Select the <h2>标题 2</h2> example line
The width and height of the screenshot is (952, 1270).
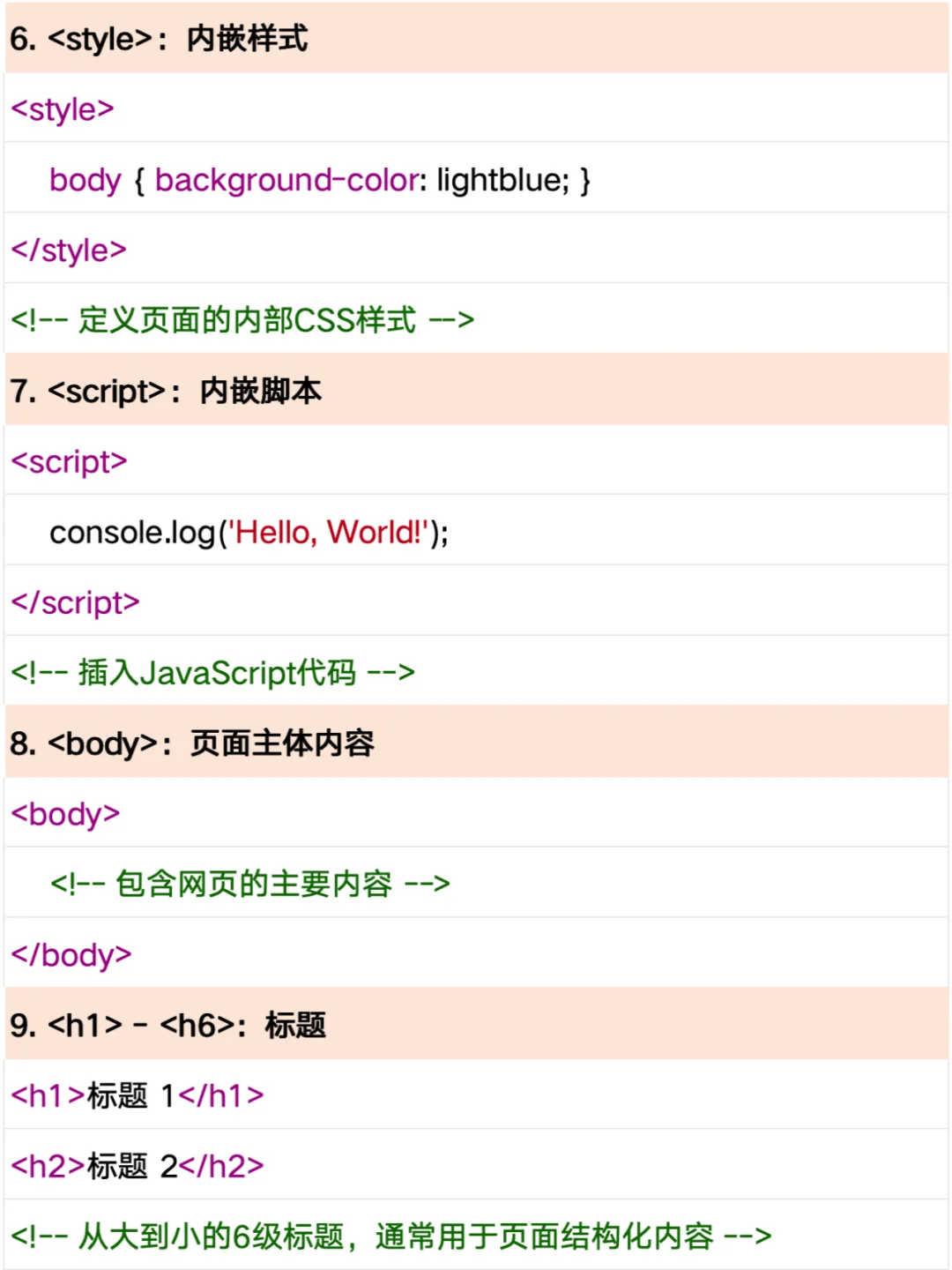[137, 1165]
